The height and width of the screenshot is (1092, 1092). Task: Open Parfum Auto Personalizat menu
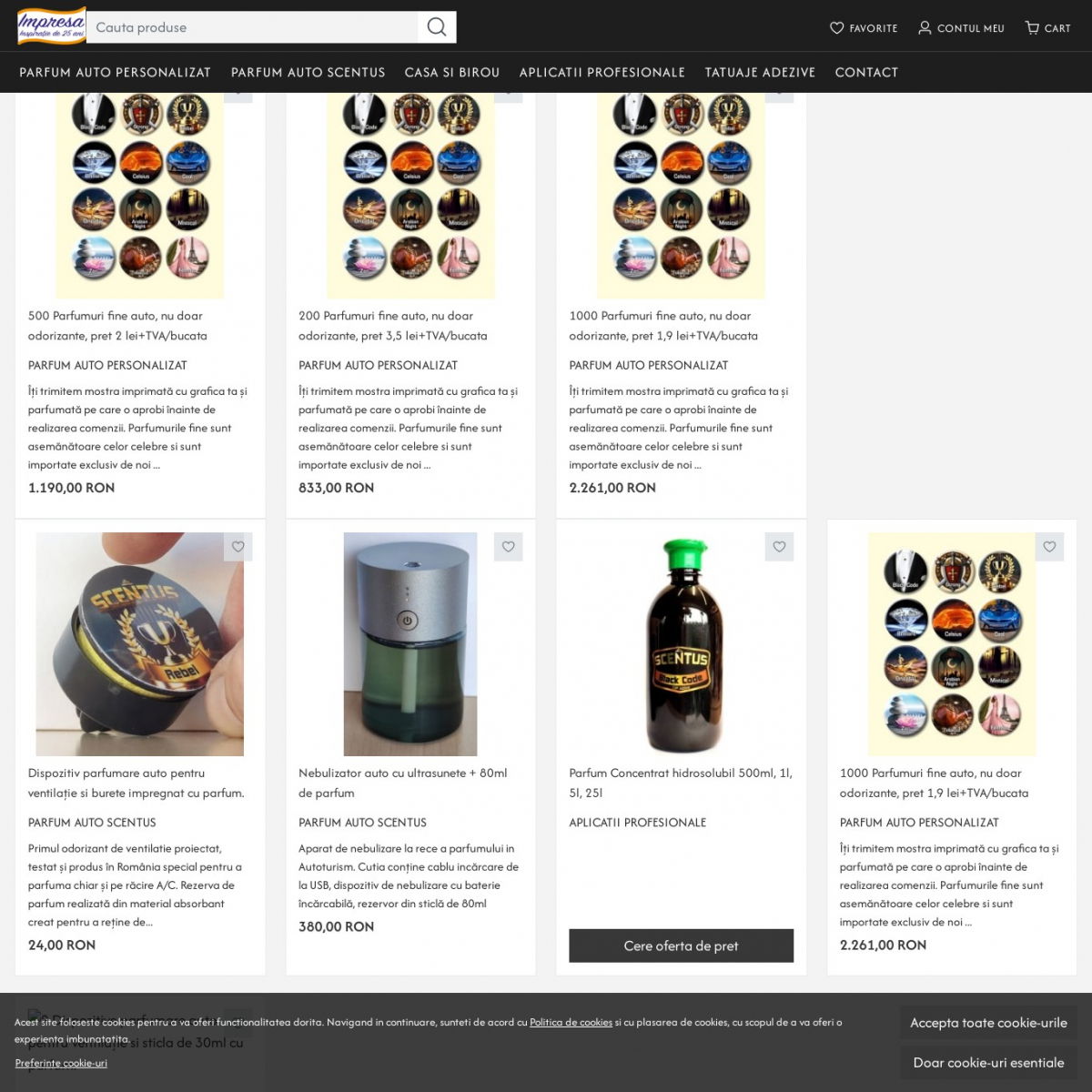coord(115,73)
